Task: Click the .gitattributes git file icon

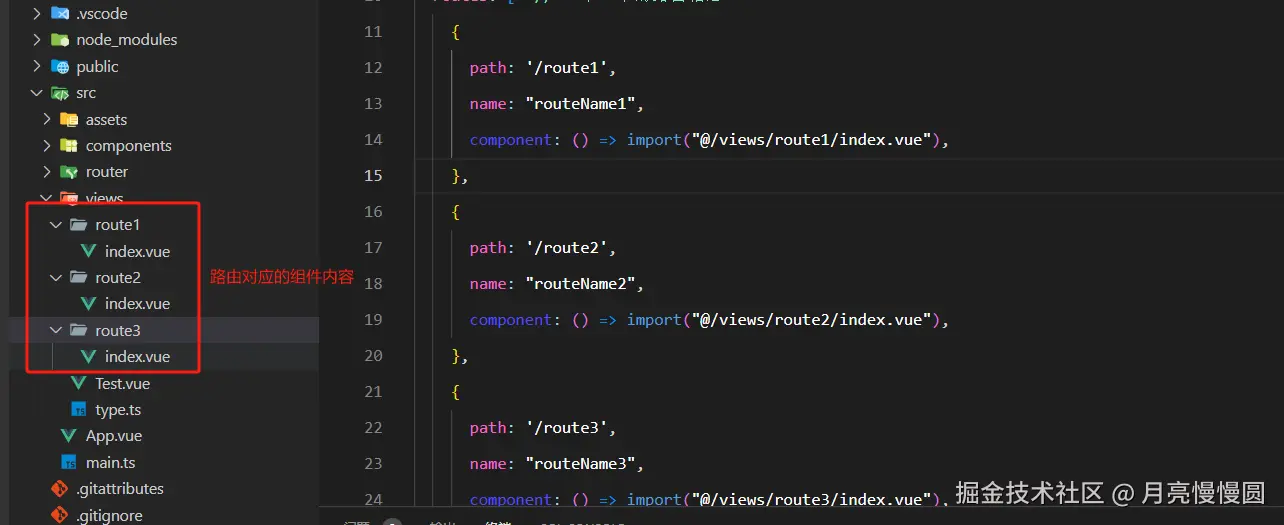Action: tap(60, 489)
